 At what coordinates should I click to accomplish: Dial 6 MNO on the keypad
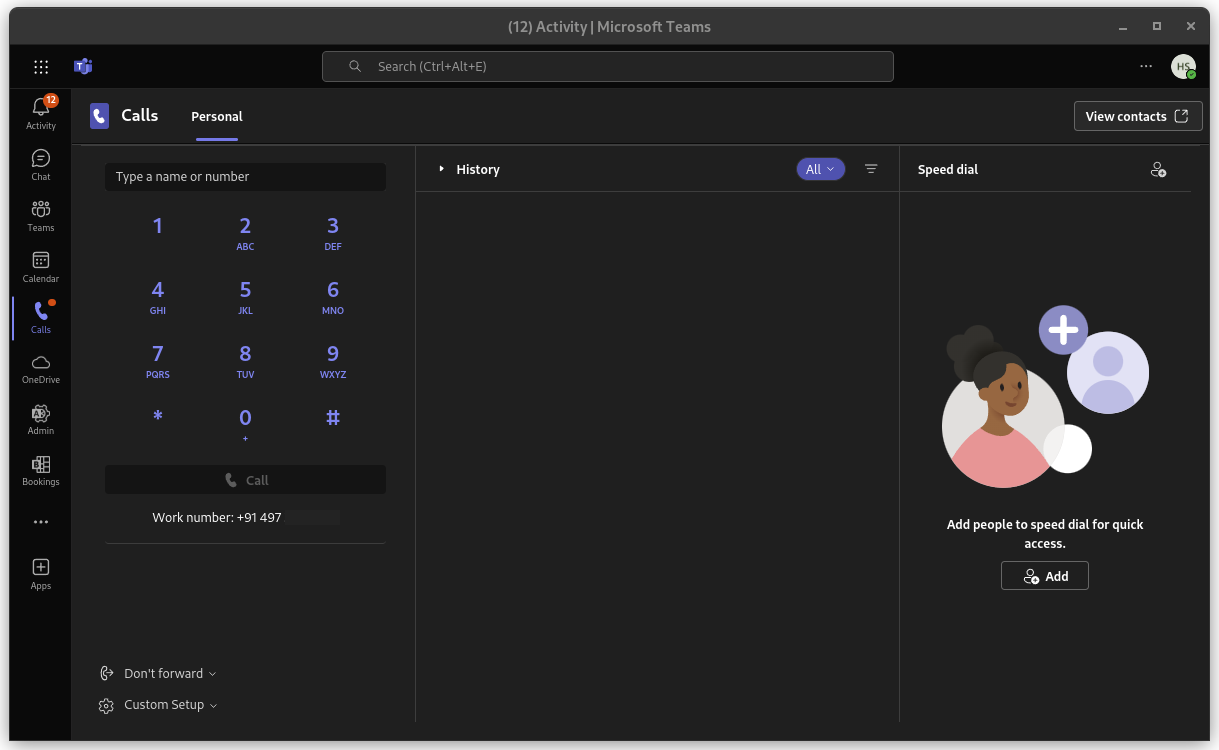(333, 296)
